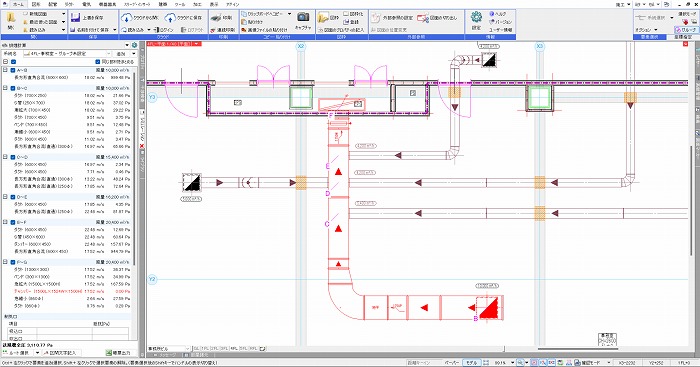Viewport: 700px width, 367px height.
Task: Open the 図形 ribbon tab
Action: (35, 4)
